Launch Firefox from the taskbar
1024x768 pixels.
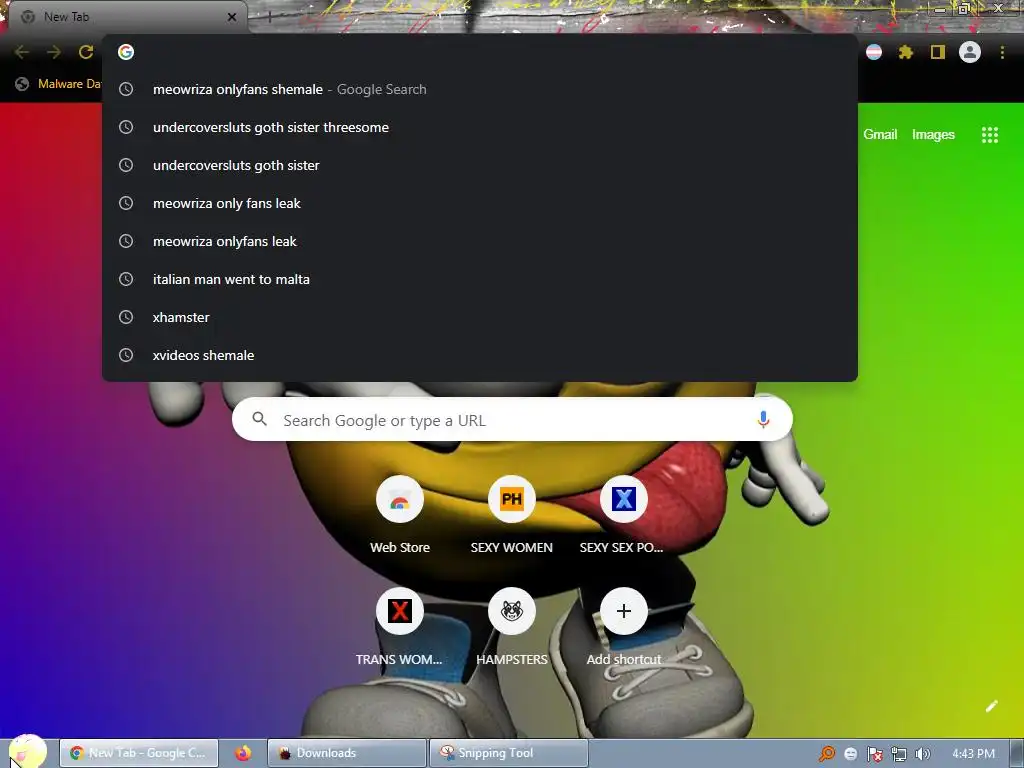pos(243,753)
